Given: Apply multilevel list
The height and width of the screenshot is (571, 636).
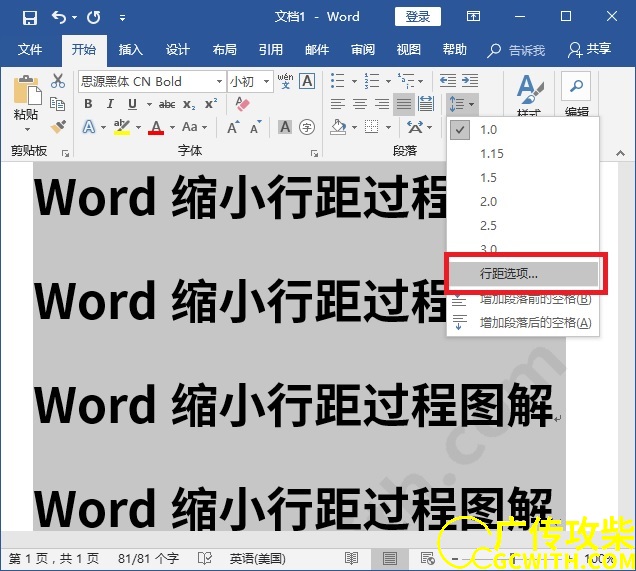Looking at the screenshot, I should (x=406, y=81).
